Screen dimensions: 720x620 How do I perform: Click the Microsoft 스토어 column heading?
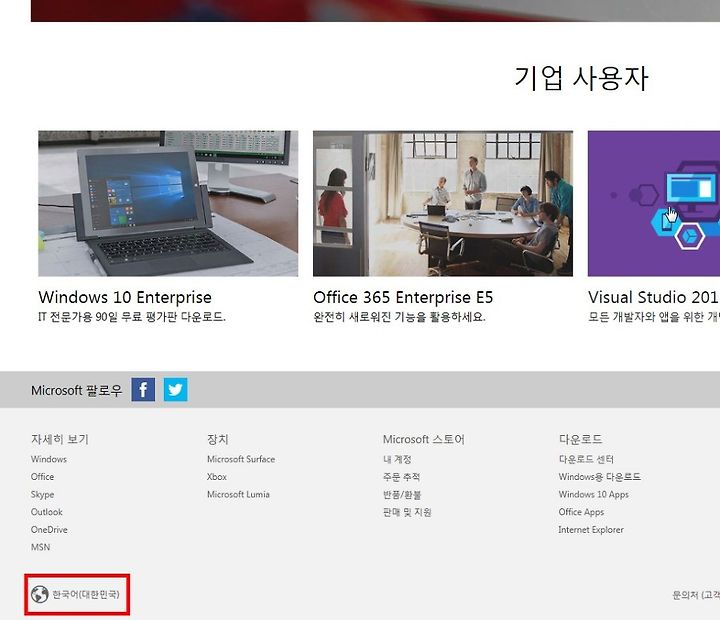(x=423, y=440)
